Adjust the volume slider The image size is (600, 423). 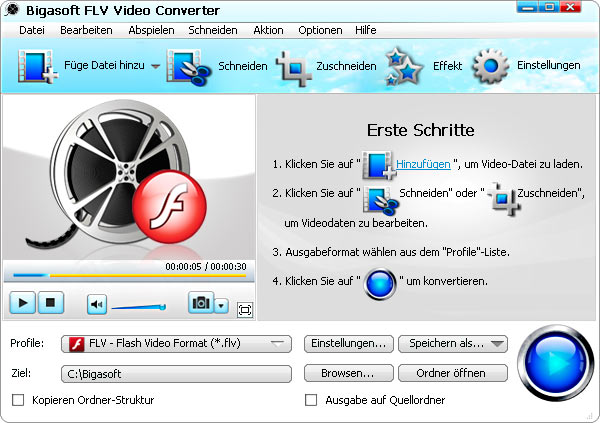[139, 307]
